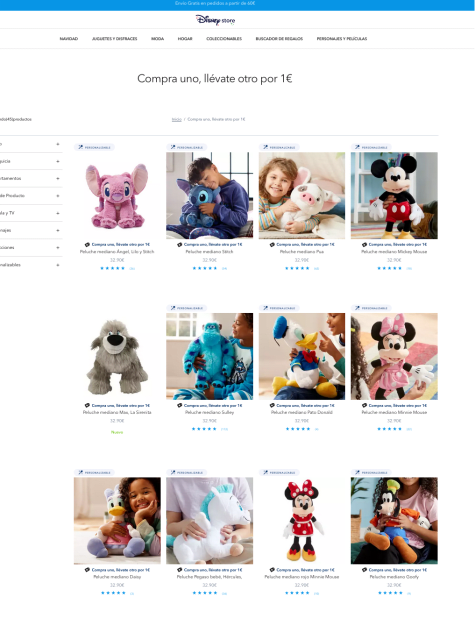
Task: Open the Juguetes y Disfraces menu
Action: (x=115, y=39)
